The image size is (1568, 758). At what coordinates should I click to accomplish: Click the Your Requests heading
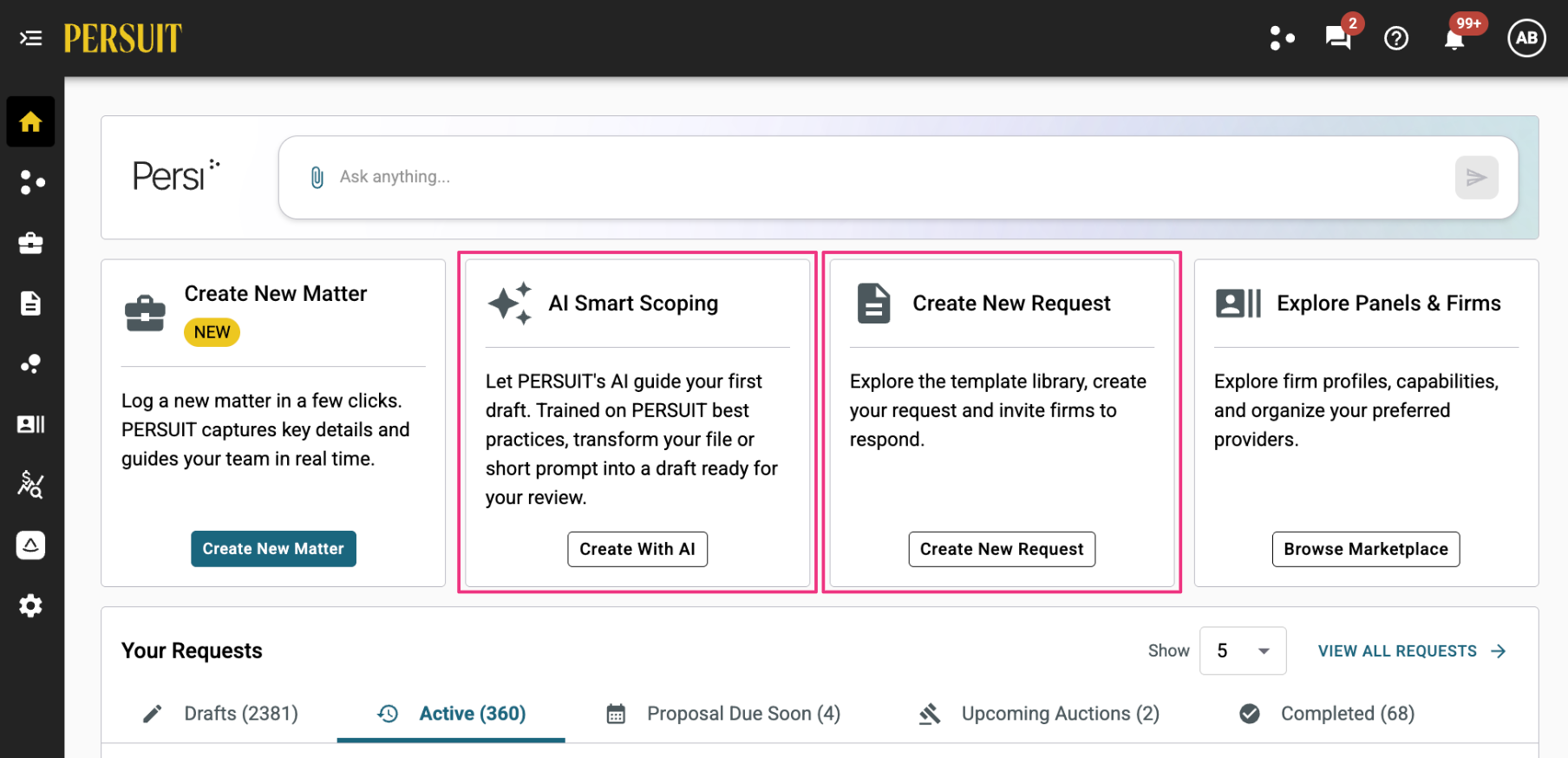click(192, 651)
